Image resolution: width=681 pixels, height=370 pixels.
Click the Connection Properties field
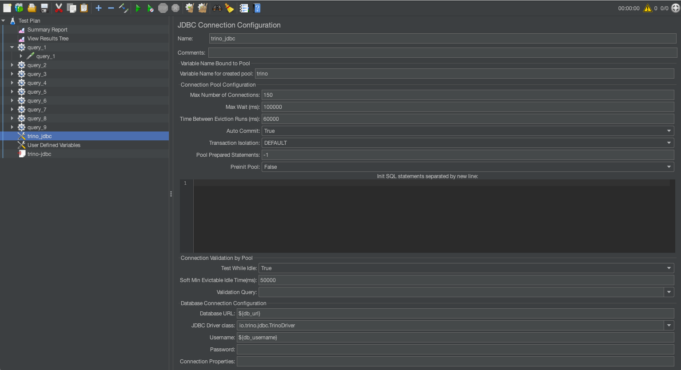(456, 361)
